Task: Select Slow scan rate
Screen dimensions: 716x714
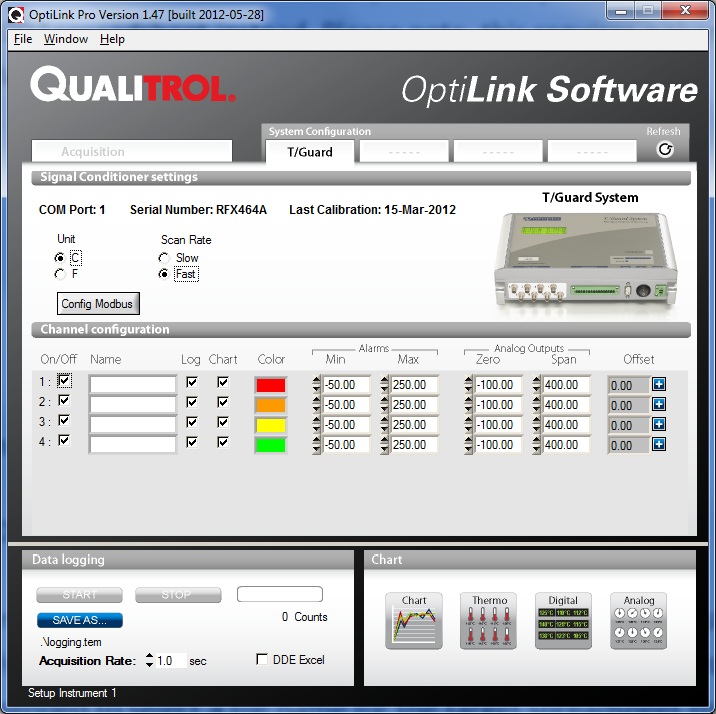Action: pos(164,258)
